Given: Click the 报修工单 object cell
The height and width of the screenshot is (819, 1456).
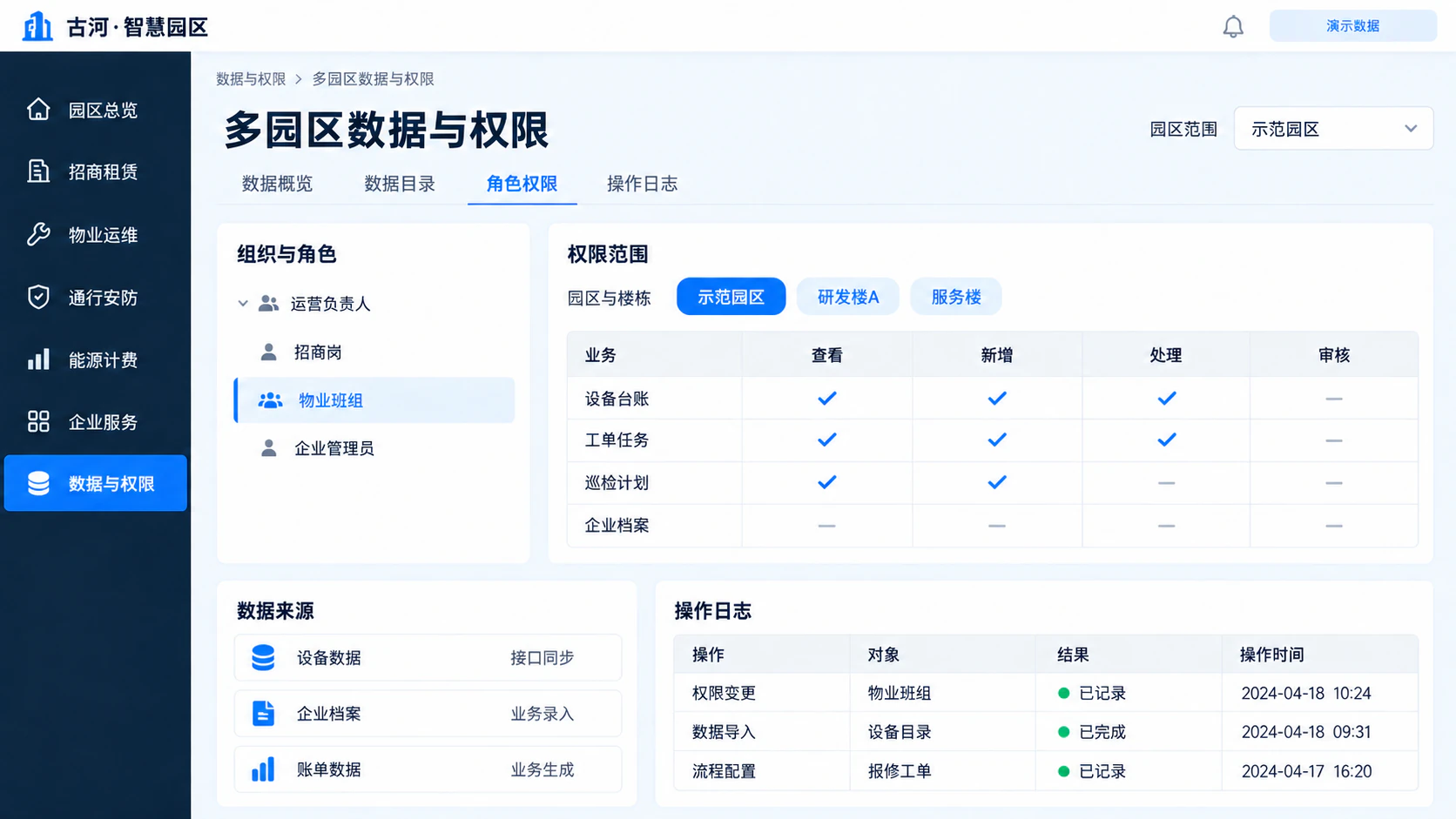Looking at the screenshot, I should (900, 771).
